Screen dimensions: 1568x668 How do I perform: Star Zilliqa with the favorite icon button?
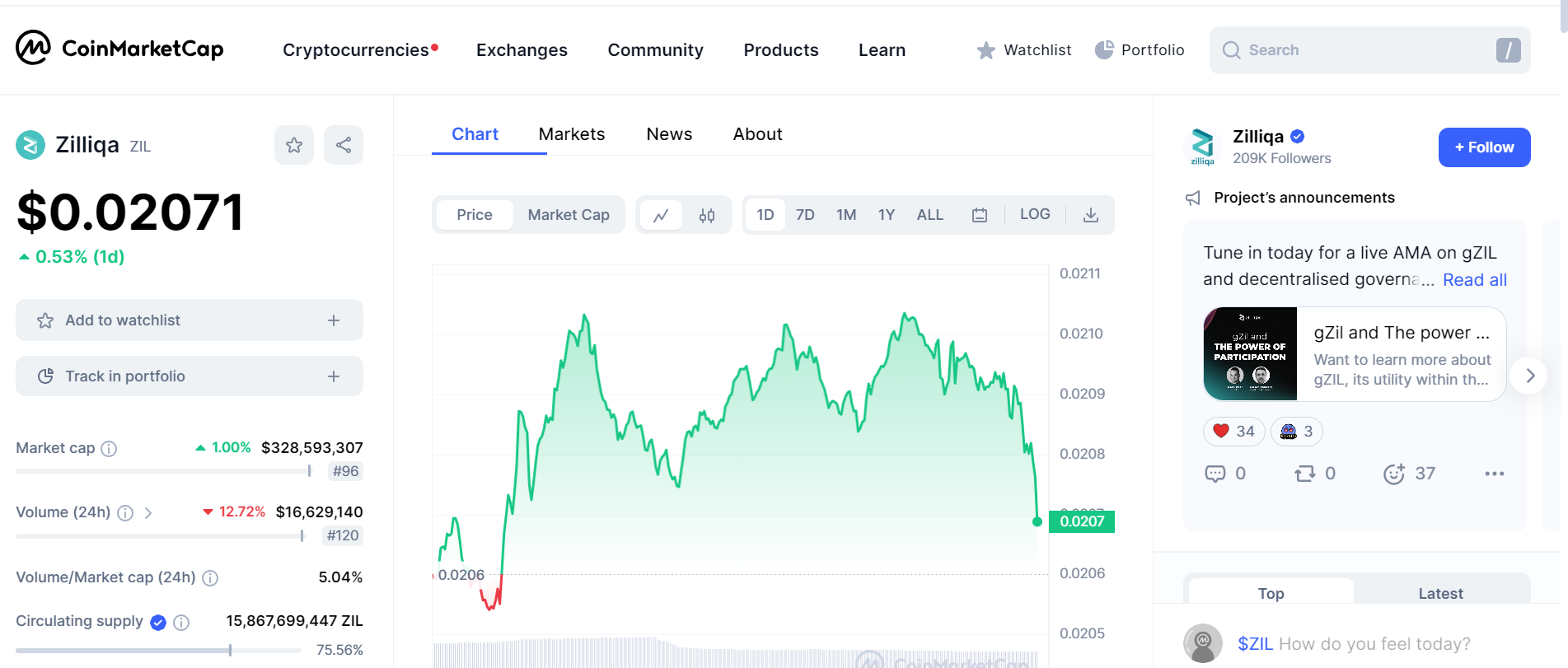click(294, 145)
